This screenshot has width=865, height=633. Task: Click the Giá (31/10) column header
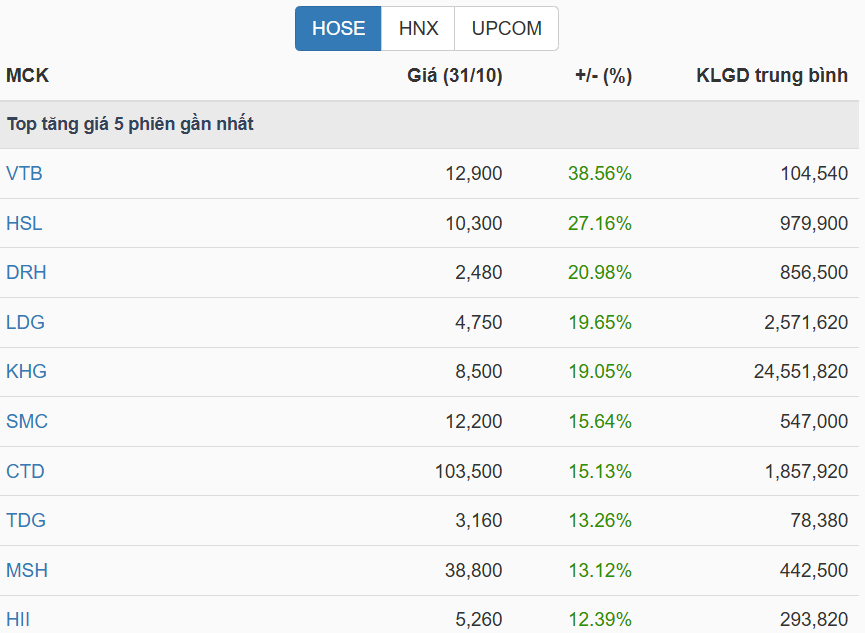point(455,76)
